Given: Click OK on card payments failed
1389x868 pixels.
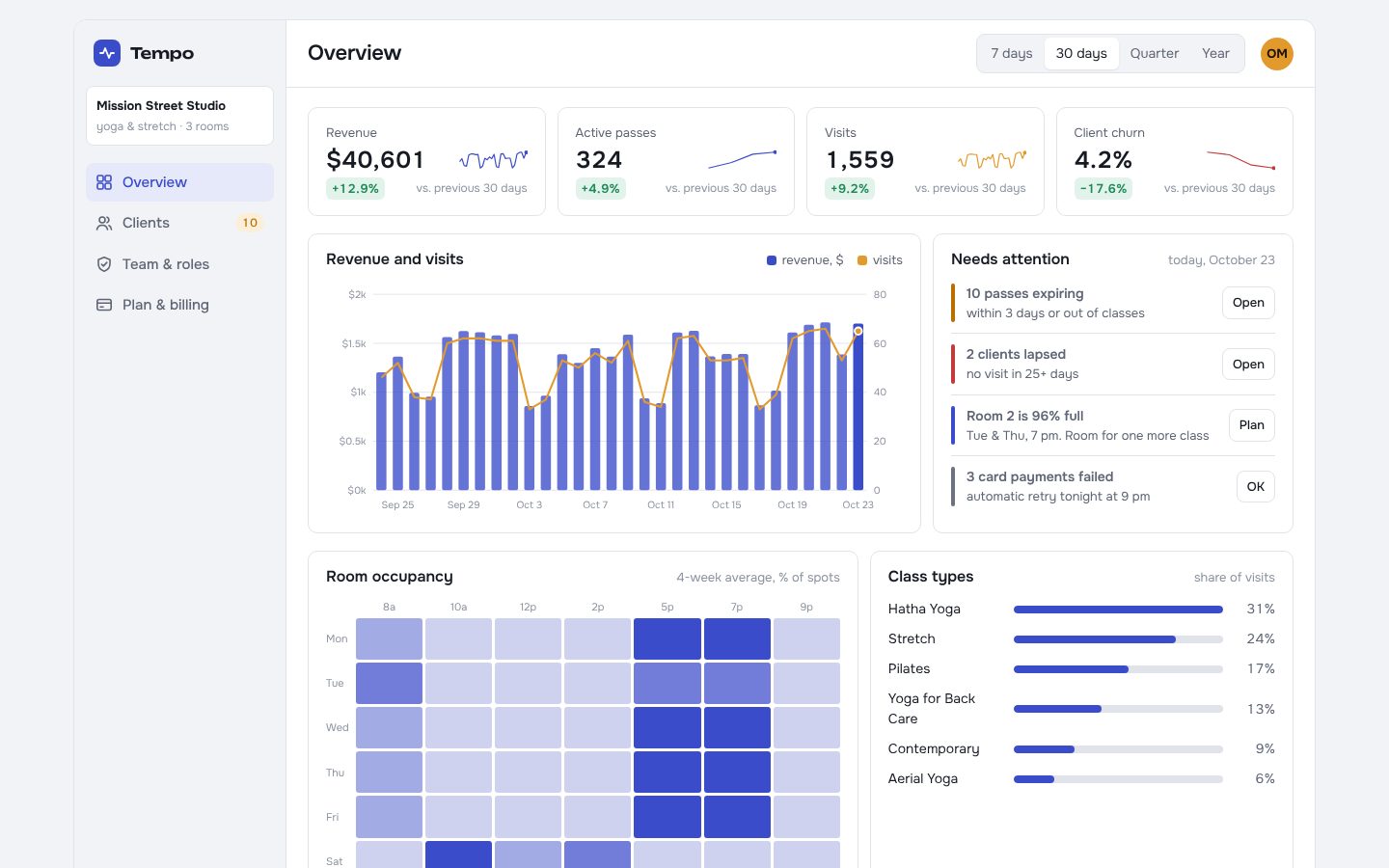Looking at the screenshot, I should click(1255, 487).
